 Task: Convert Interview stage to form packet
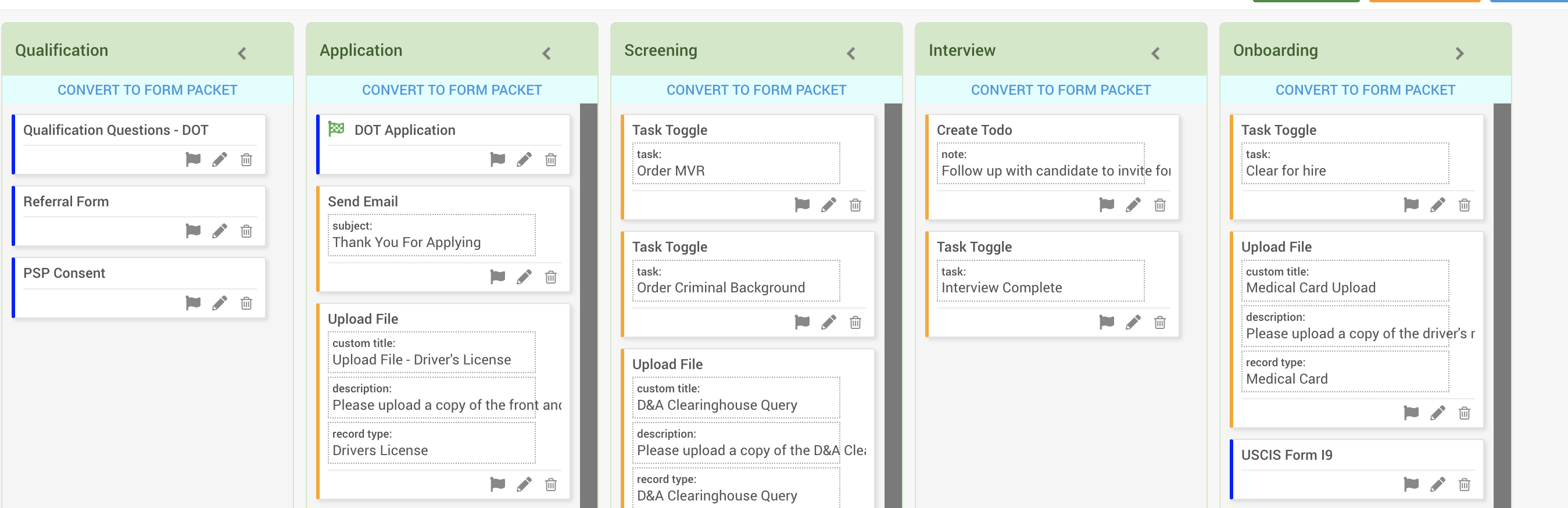[1061, 90]
